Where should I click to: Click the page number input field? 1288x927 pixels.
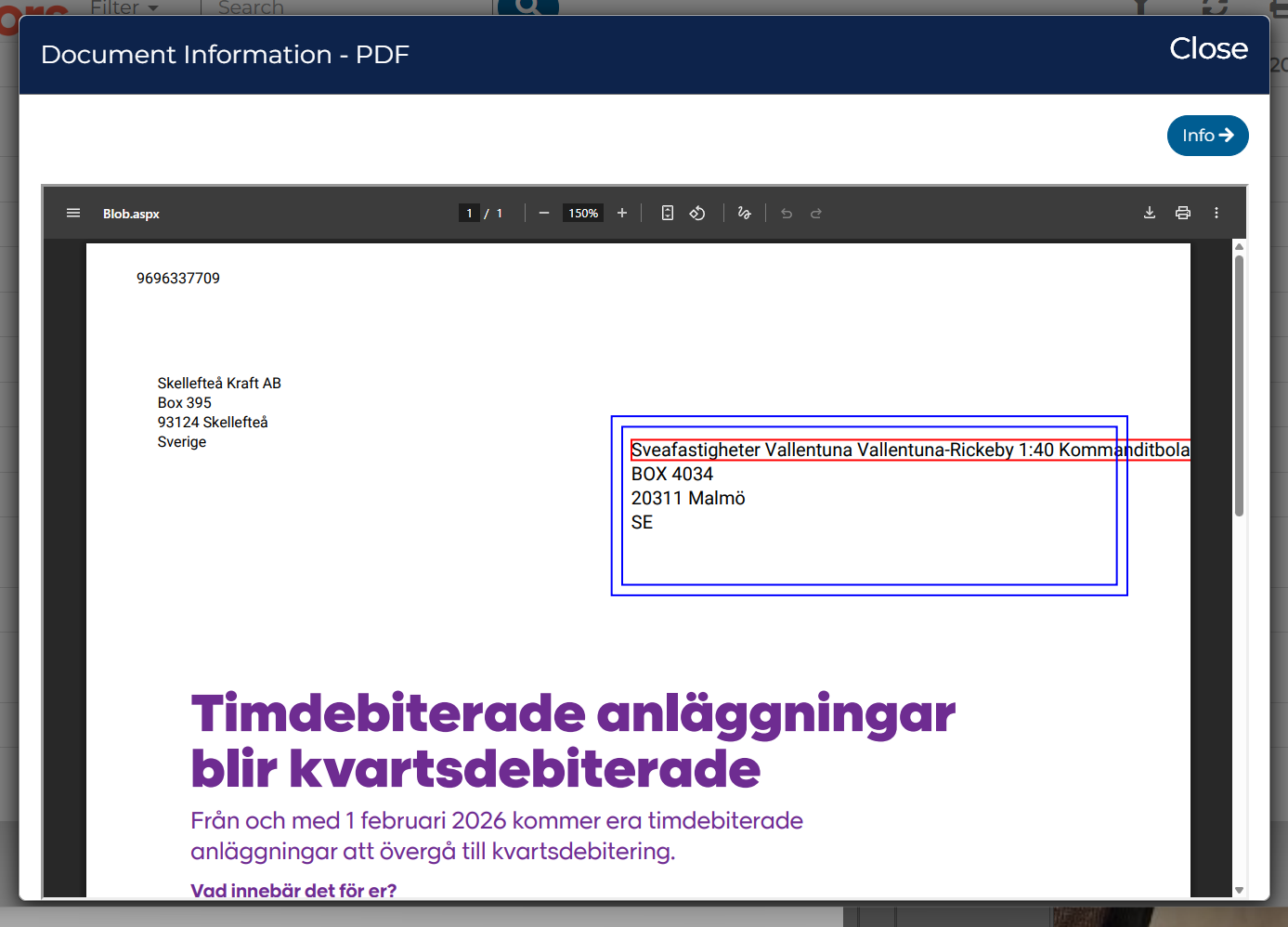pos(470,213)
